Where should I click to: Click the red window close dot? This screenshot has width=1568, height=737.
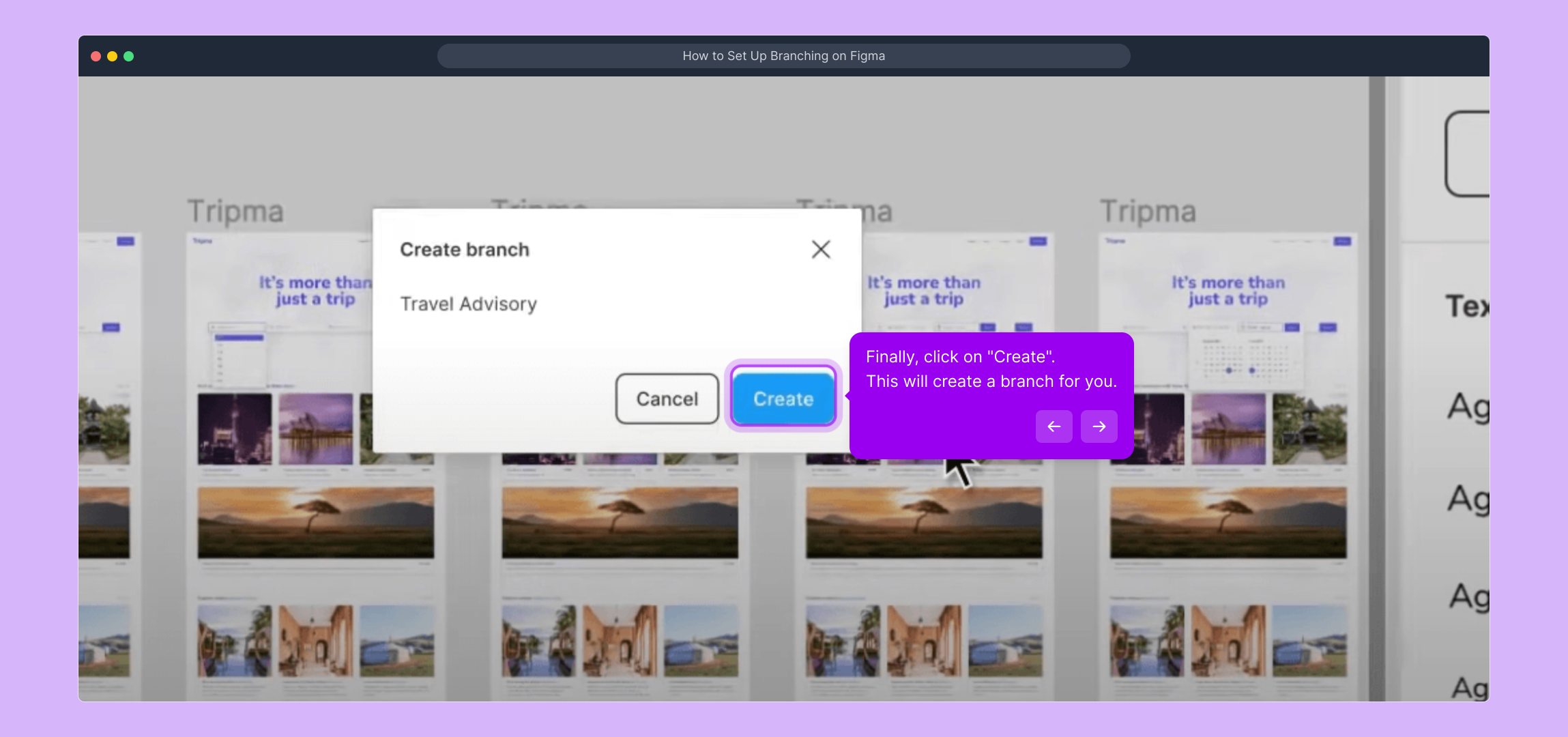[x=96, y=56]
